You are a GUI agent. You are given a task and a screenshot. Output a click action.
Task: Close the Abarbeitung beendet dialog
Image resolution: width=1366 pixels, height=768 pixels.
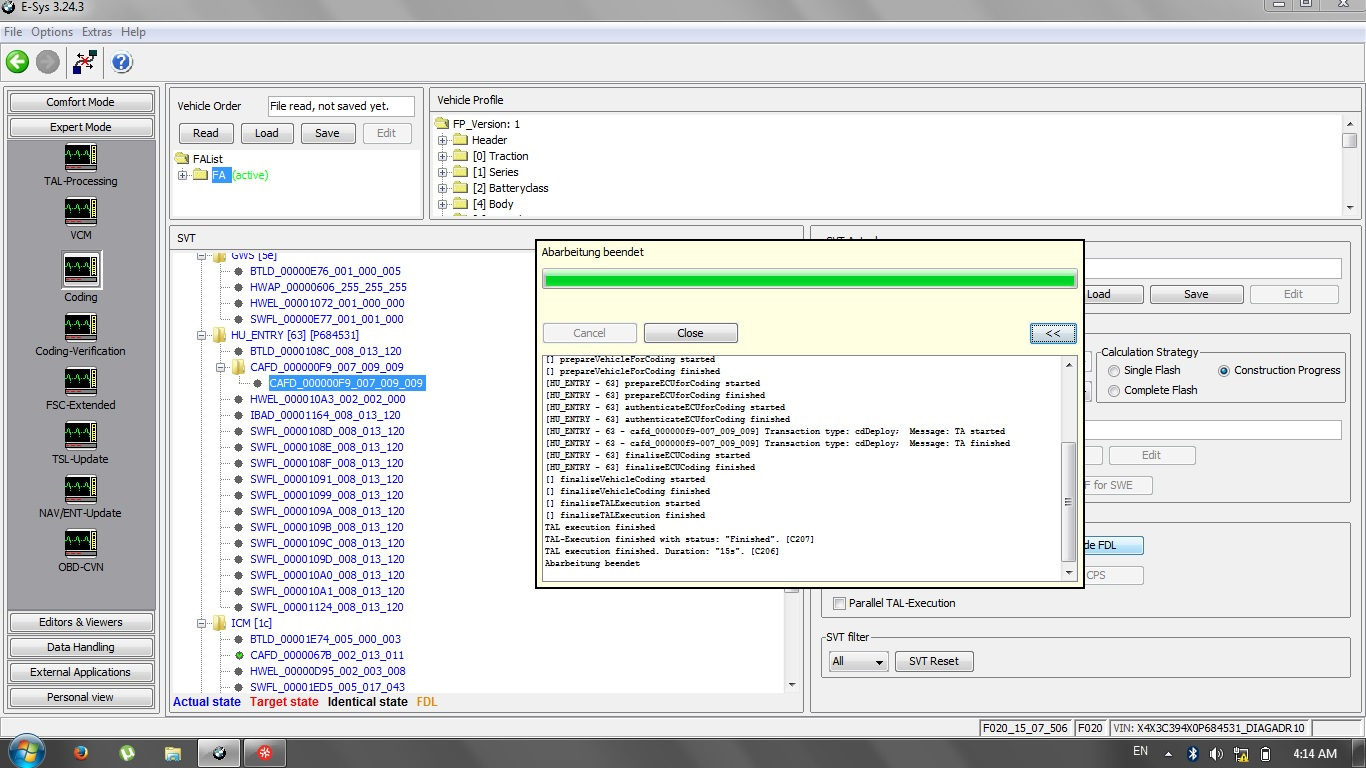pos(690,333)
